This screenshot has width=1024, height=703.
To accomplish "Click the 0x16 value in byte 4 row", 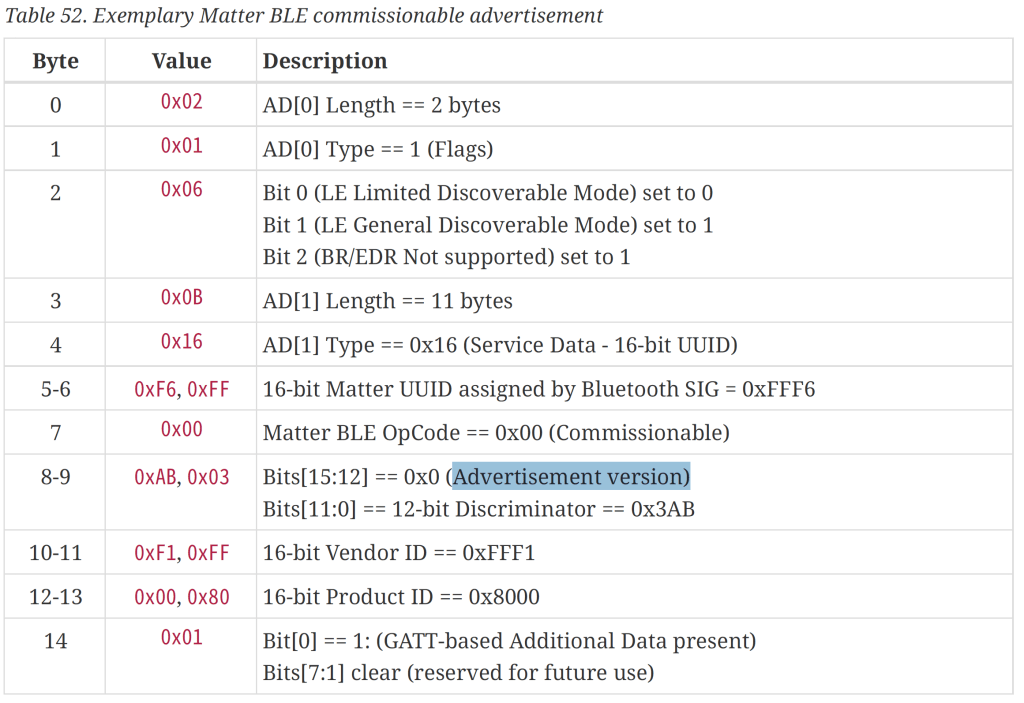I will coord(181,342).
